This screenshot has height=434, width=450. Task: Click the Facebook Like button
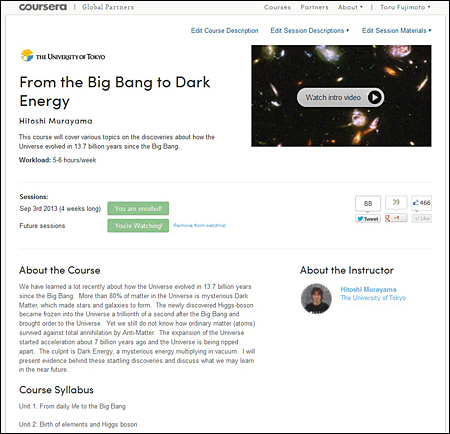pos(422,218)
